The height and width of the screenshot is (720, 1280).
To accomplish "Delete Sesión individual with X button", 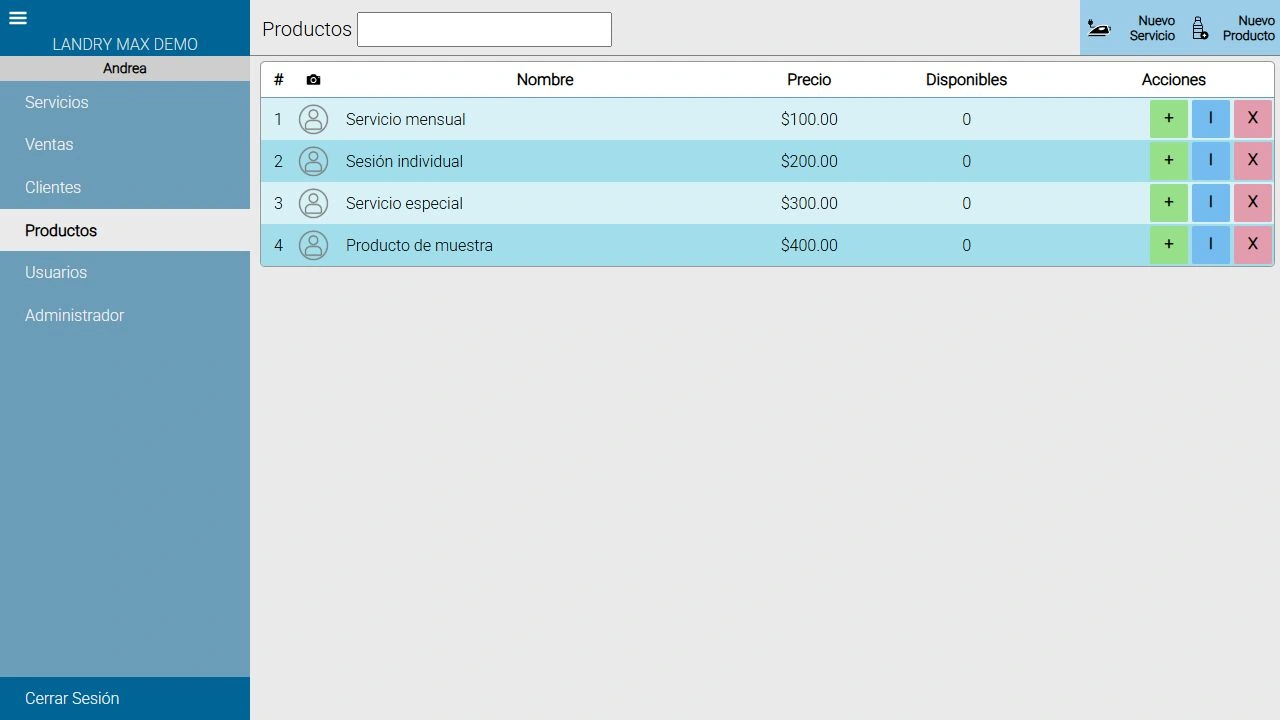I will (1252, 161).
